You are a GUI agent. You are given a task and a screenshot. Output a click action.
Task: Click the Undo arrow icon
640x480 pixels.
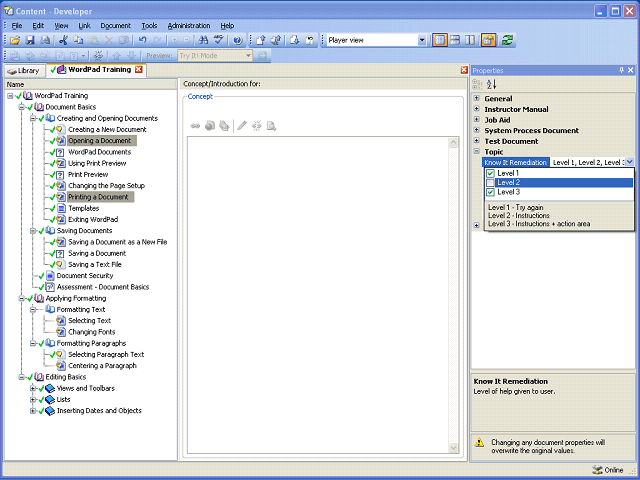point(142,40)
